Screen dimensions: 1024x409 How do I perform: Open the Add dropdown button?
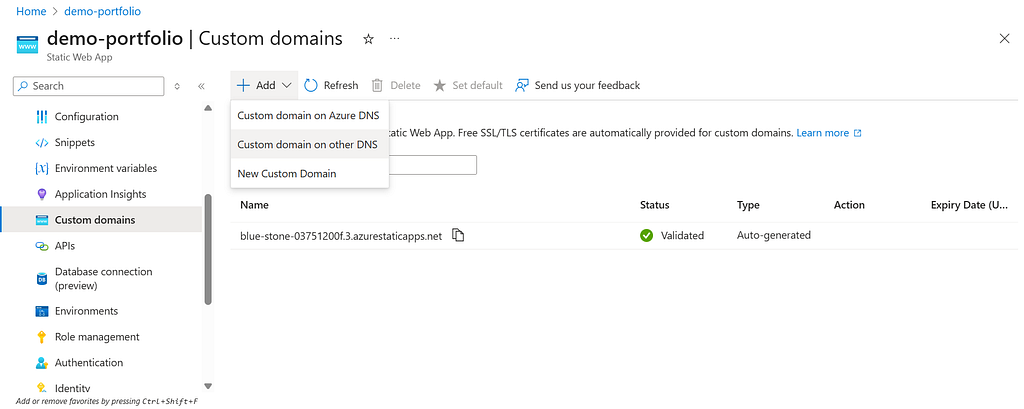[x=264, y=85]
